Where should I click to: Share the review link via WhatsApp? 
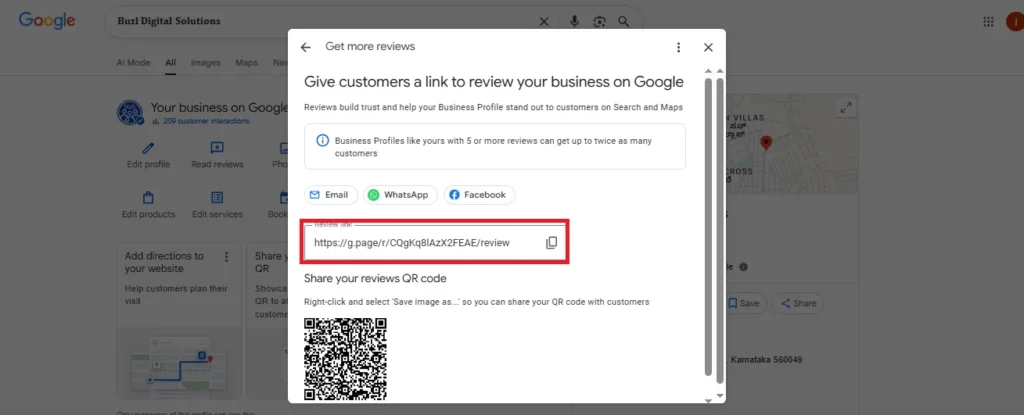[400, 195]
